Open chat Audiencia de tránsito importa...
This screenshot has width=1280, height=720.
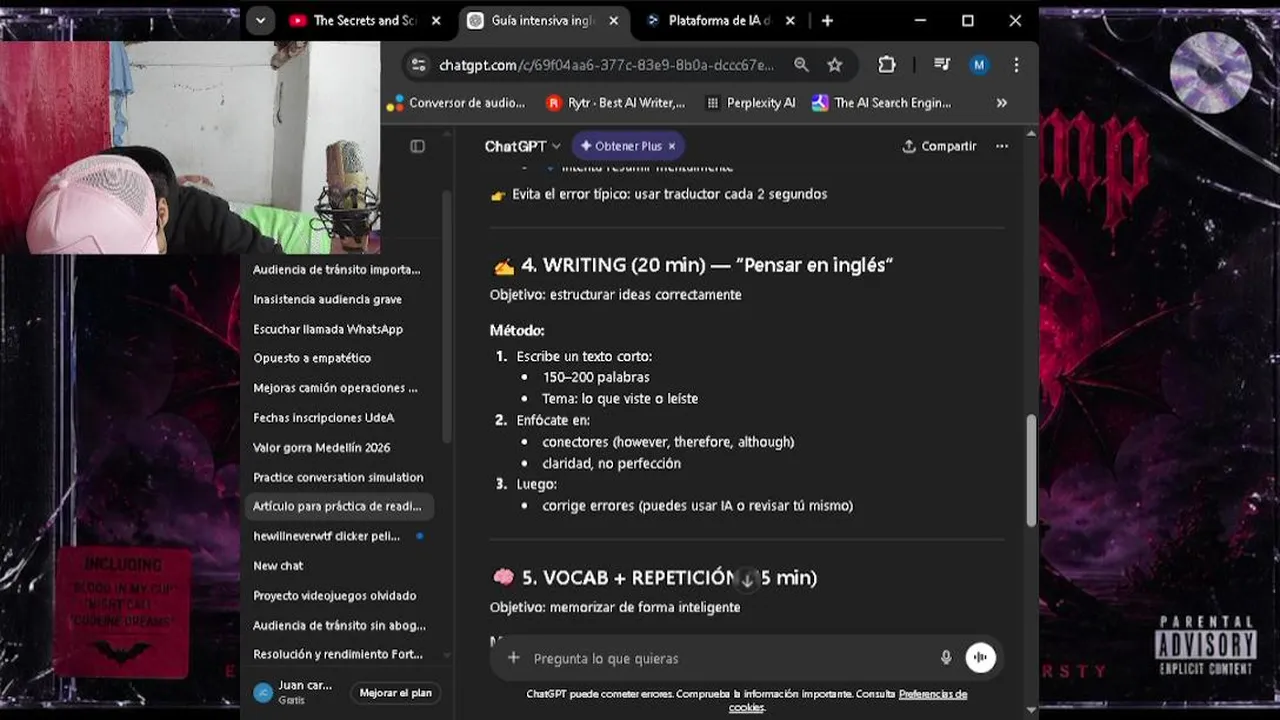(x=339, y=270)
